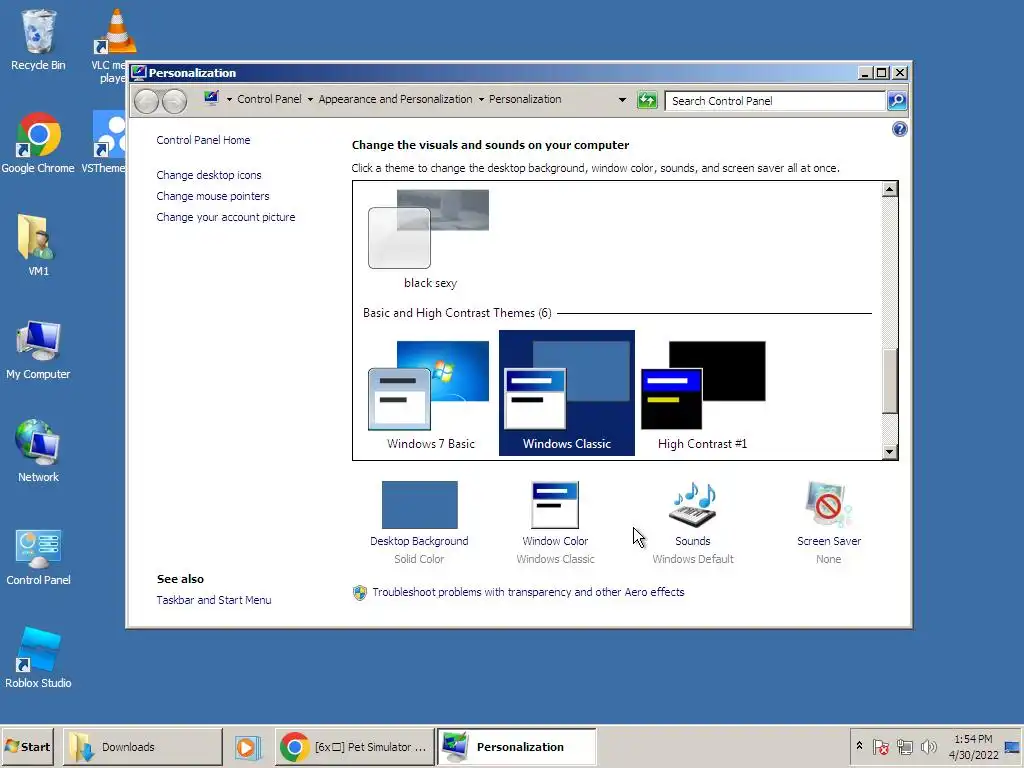Click the Show desktop icon in tray
Image resolution: width=1024 pixels, height=768 pixels.
point(1012,747)
